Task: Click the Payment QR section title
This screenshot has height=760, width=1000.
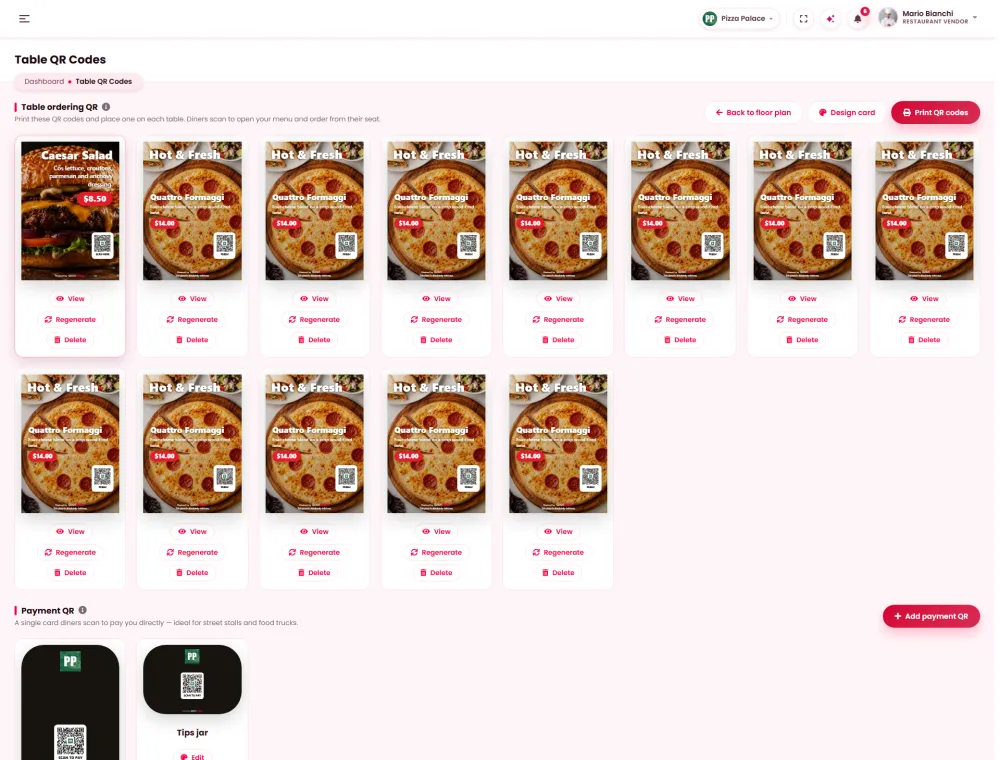Action: pos(47,610)
